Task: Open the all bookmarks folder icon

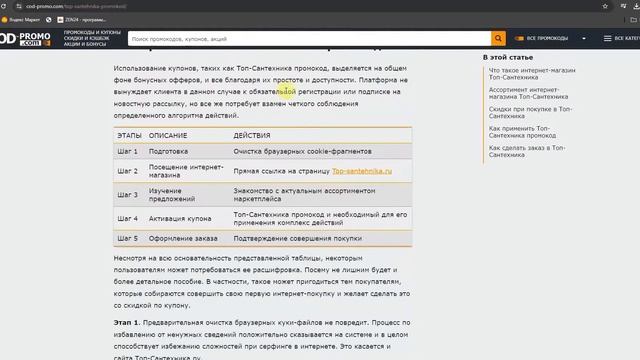Action: point(633,20)
